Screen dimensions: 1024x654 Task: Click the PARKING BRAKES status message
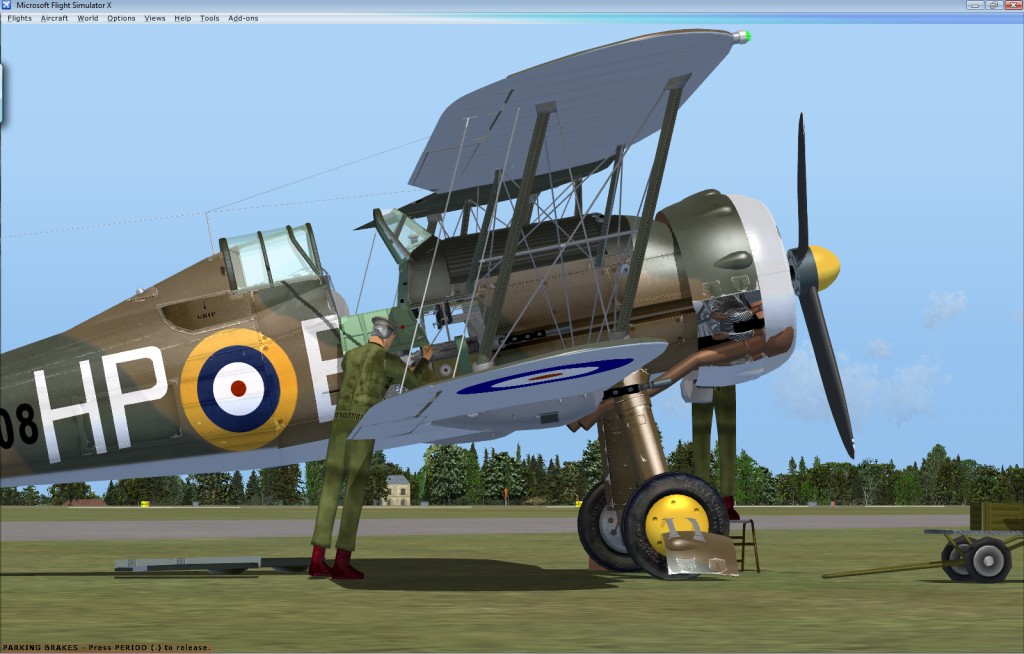tap(106, 647)
